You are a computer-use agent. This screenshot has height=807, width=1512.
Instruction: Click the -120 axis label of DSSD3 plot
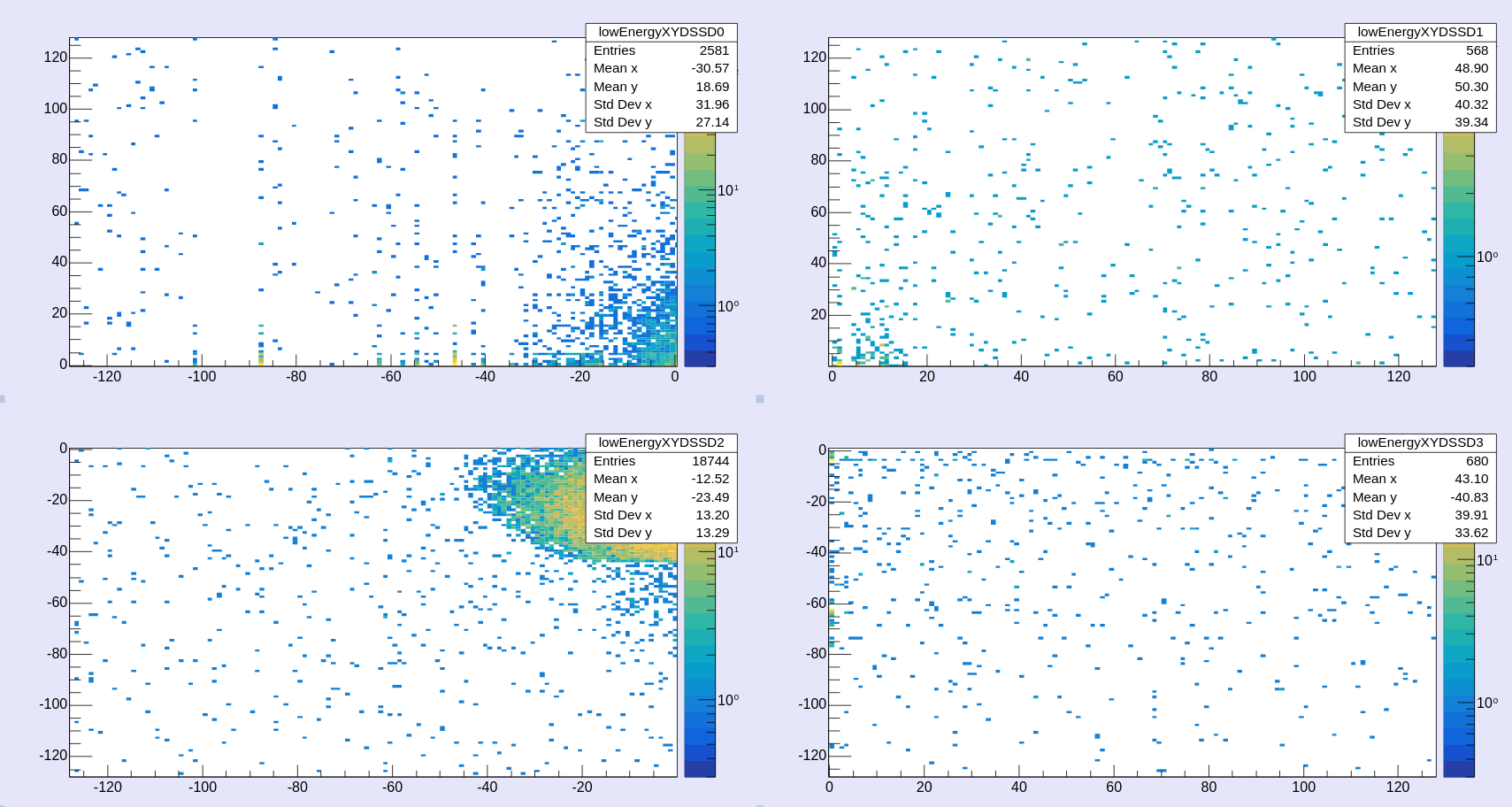tap(812, 755)
